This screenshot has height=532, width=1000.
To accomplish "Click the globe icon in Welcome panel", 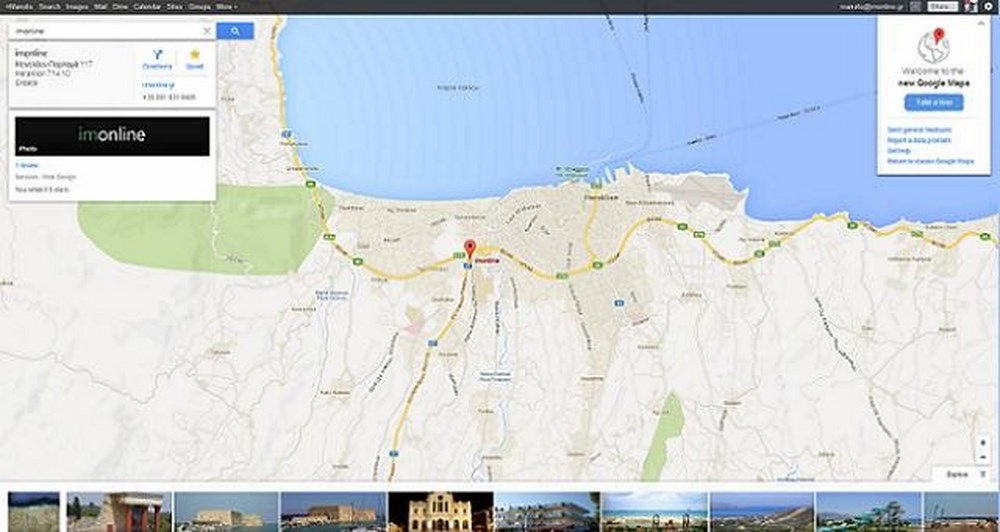I will [934, 46].
